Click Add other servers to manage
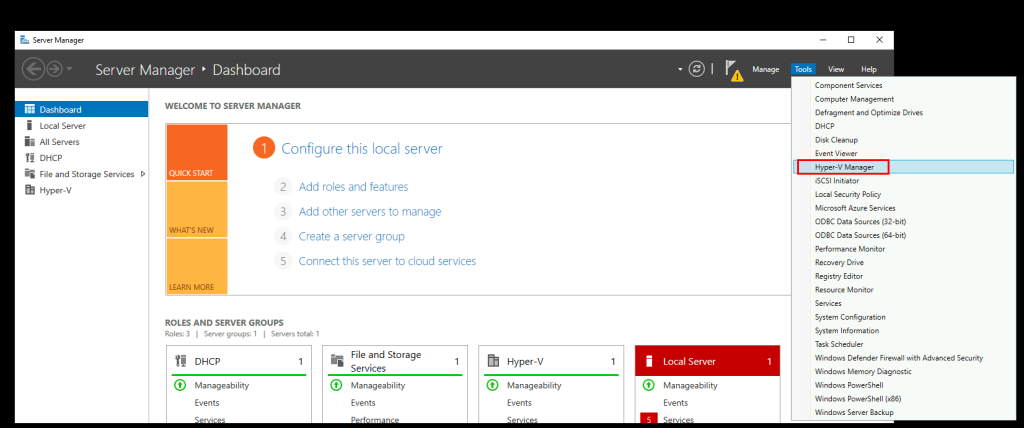Viewport: 1024px width, 428px height. tap(370, 212)
